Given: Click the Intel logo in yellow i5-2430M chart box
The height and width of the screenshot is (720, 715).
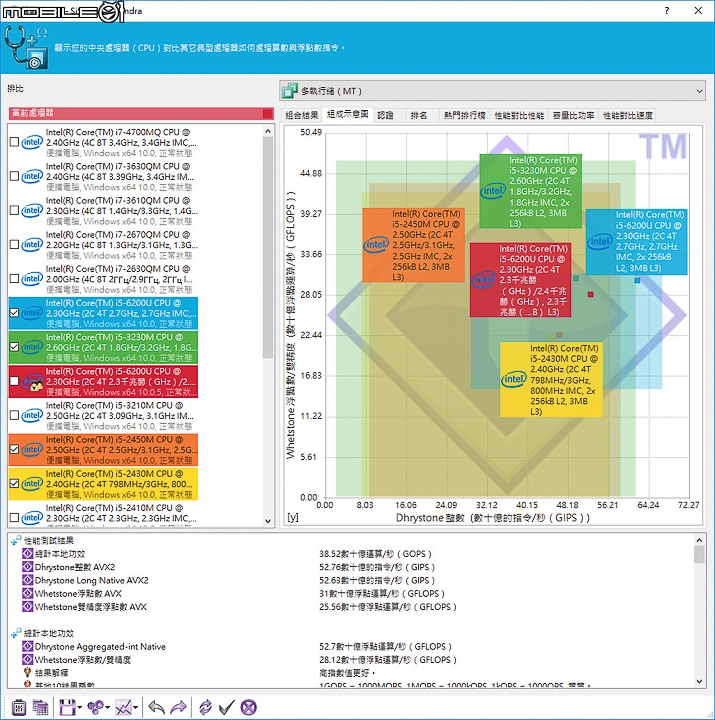Looking at the screenshot, I should pyautogui.click(x=514, y=379).
